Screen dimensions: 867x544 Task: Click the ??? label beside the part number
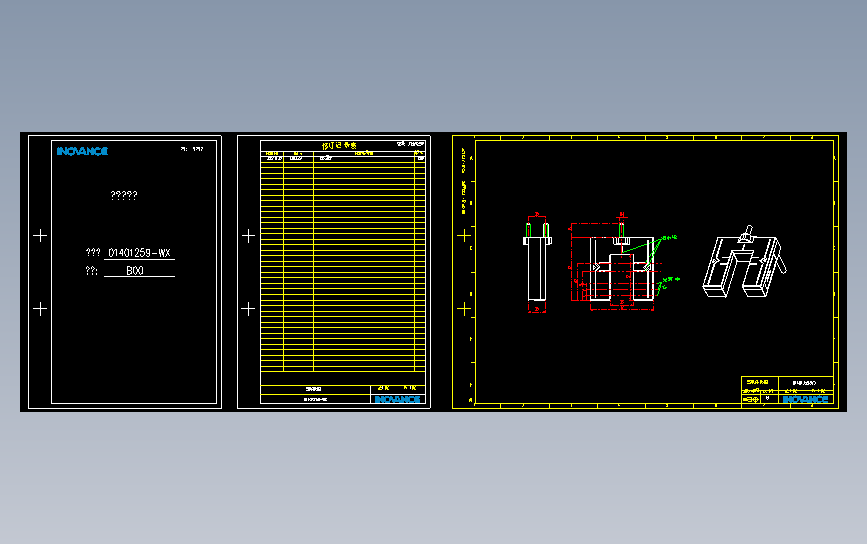(x=93, y=253)
